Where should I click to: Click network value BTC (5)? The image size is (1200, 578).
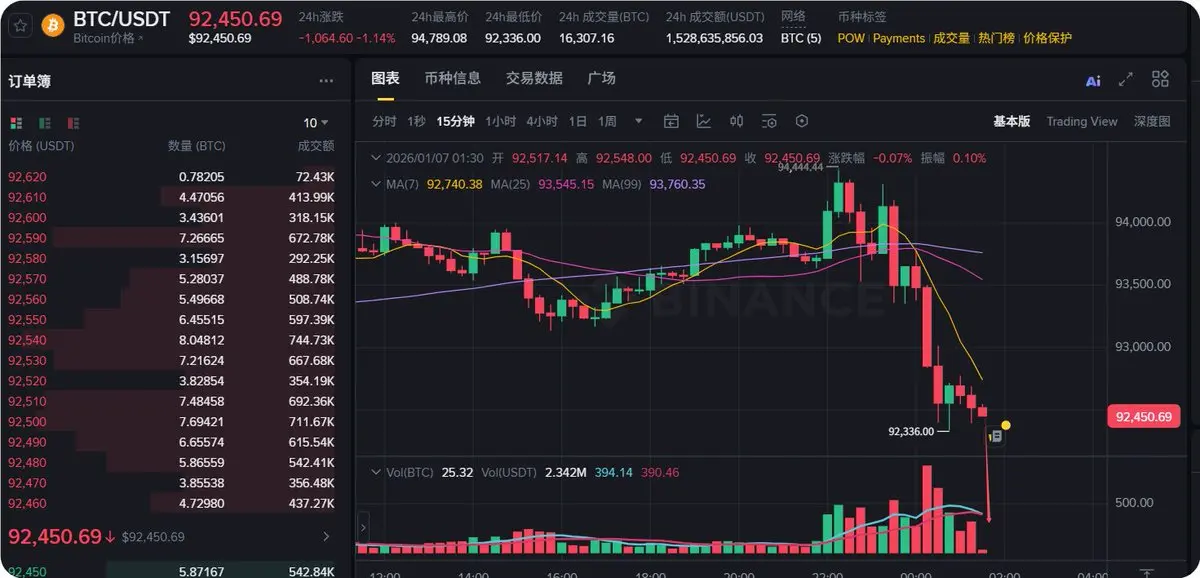801,38
